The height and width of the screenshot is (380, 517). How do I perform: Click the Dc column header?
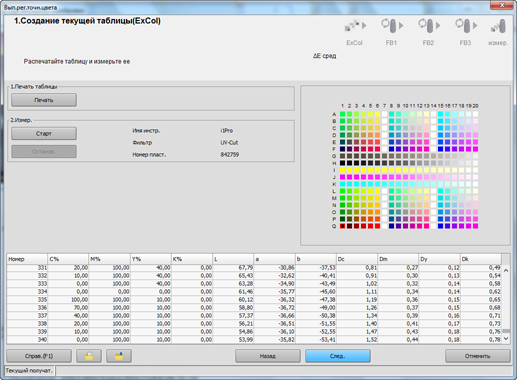click(x=357, y=259)
